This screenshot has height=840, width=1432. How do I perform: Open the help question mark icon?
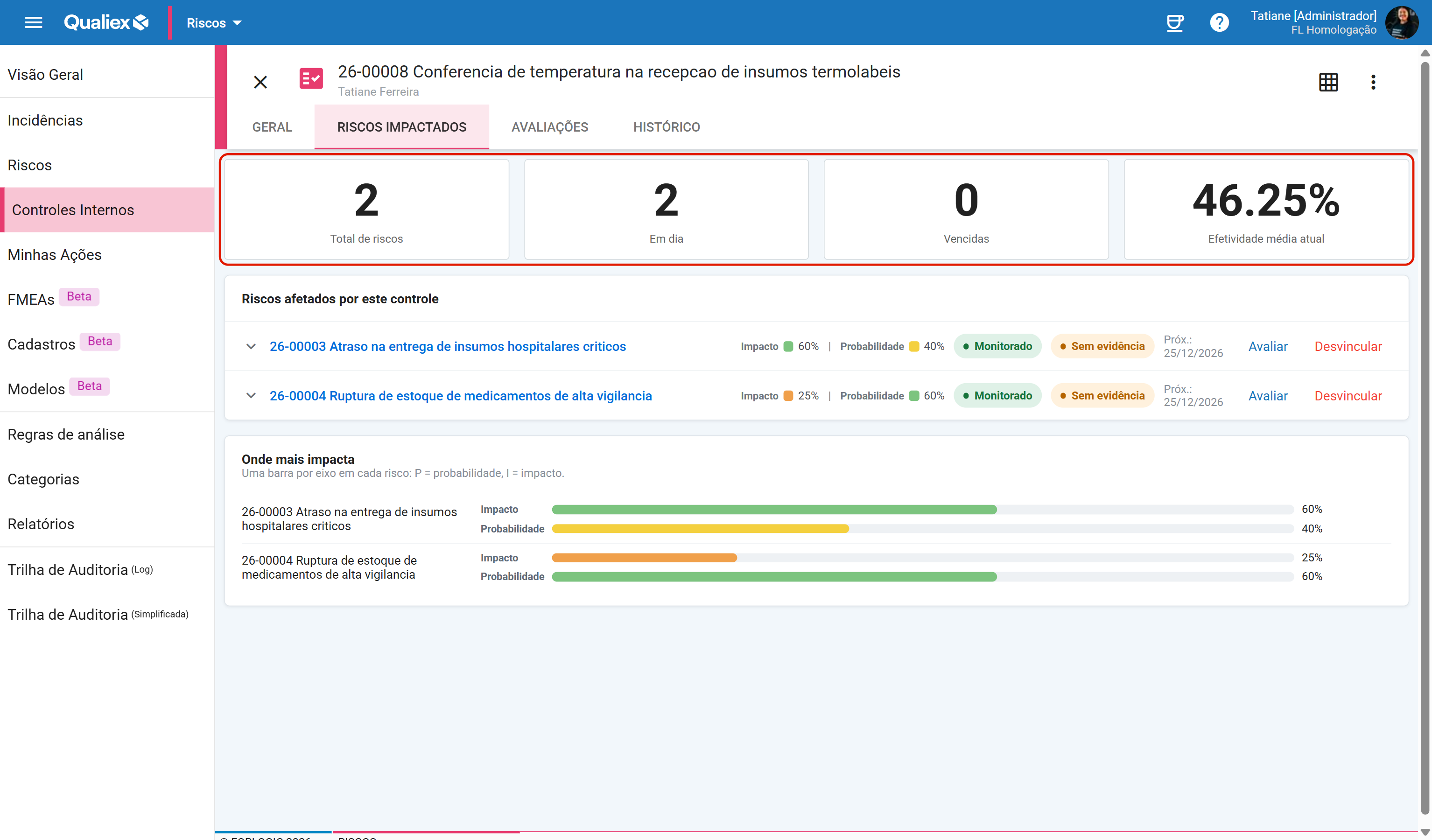click(x=1219, y=23)
